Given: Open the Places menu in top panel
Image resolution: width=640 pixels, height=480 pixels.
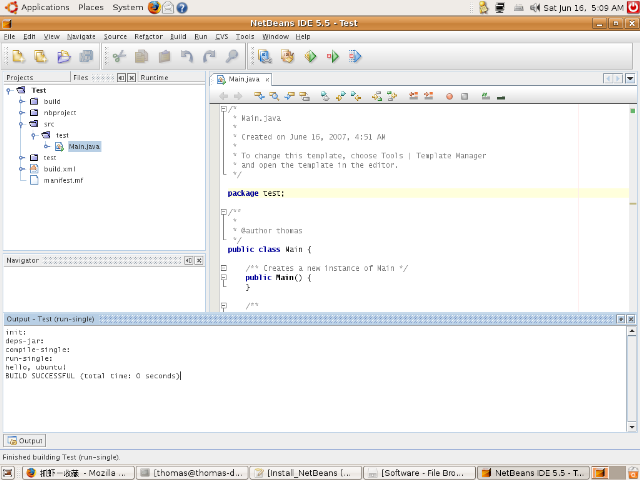Looking at the screenshot, I should click(91, 7).
